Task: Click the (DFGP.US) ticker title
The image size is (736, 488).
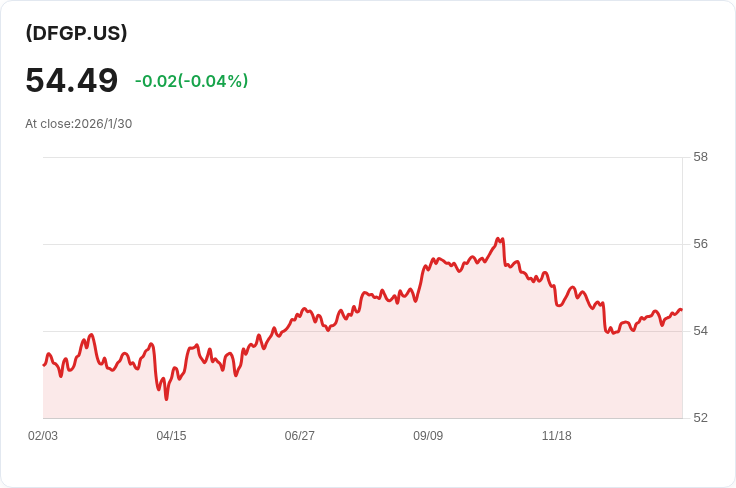Action: point(76,33)
